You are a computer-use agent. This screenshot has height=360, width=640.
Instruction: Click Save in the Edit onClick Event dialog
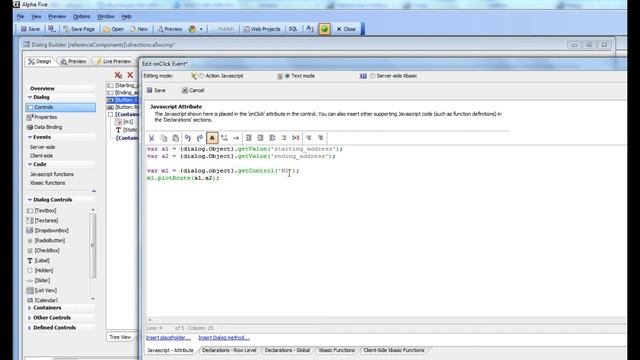click(x=156, y=90)
